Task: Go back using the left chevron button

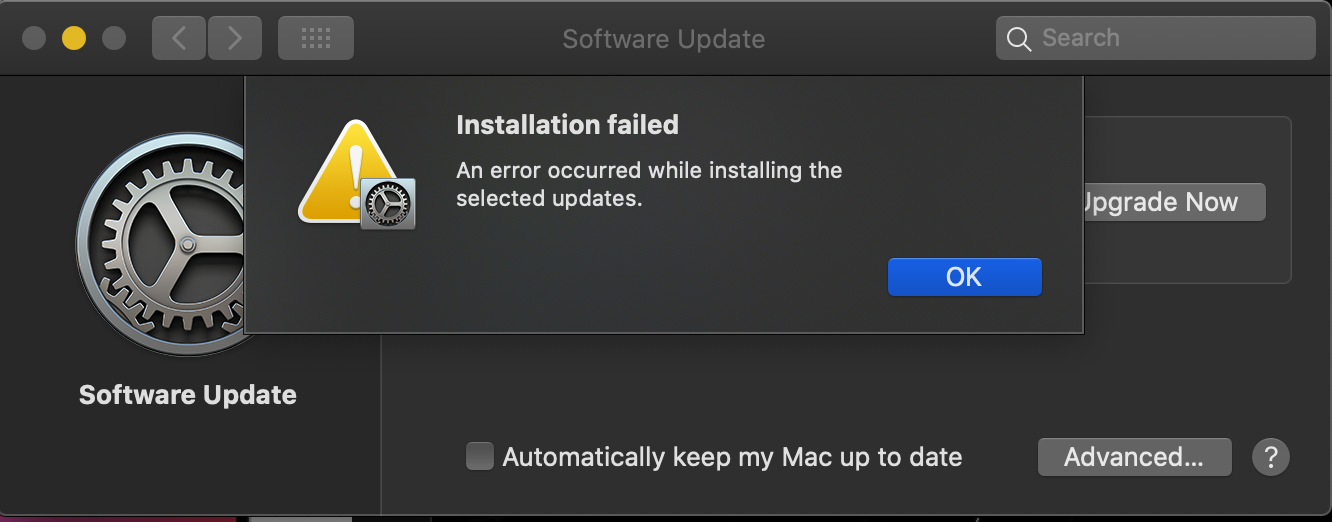Action: coord(179,39)
